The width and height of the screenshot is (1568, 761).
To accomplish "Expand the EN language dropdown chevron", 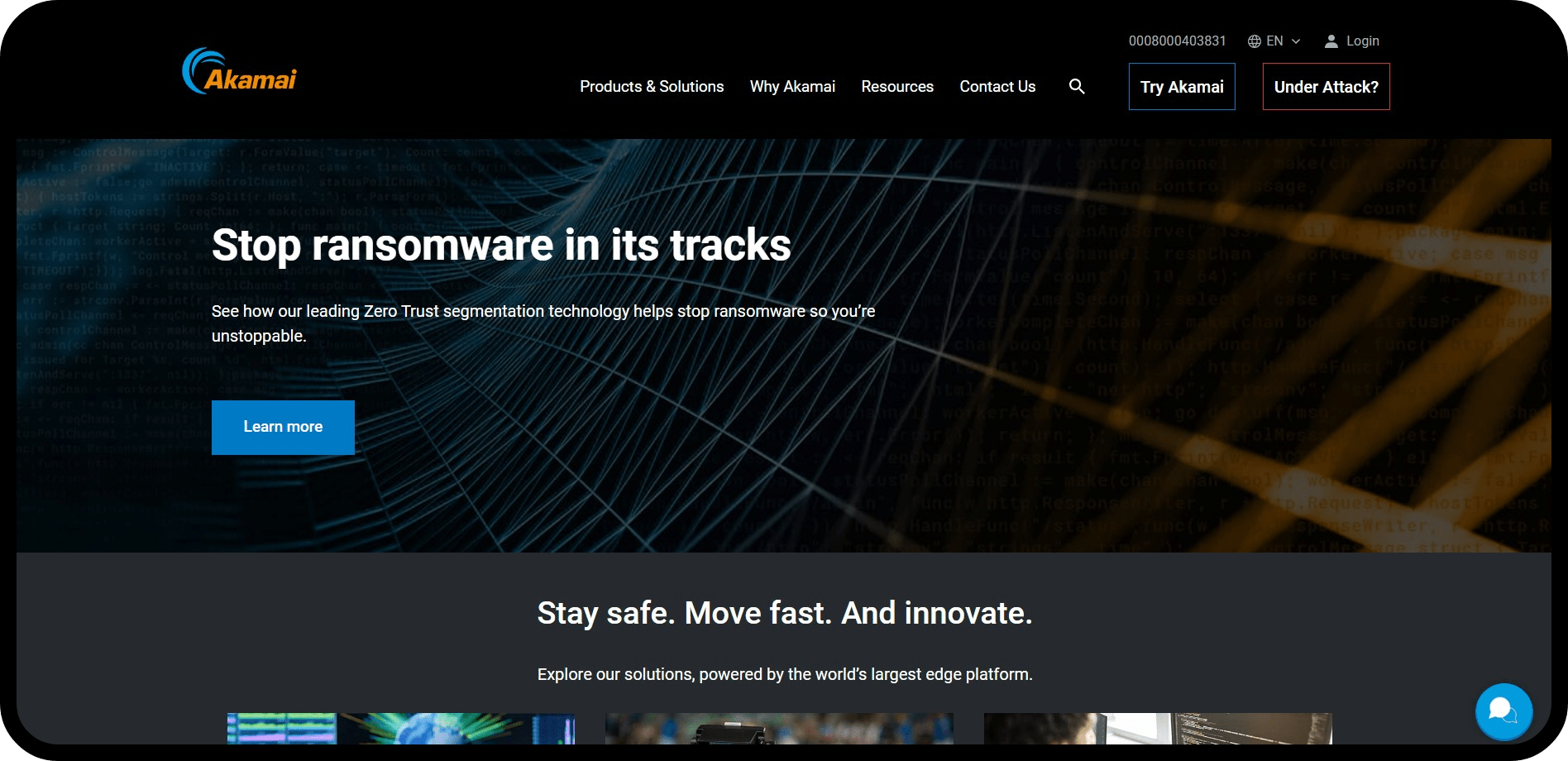I will pyautogui.click(x=1296, y=41).
